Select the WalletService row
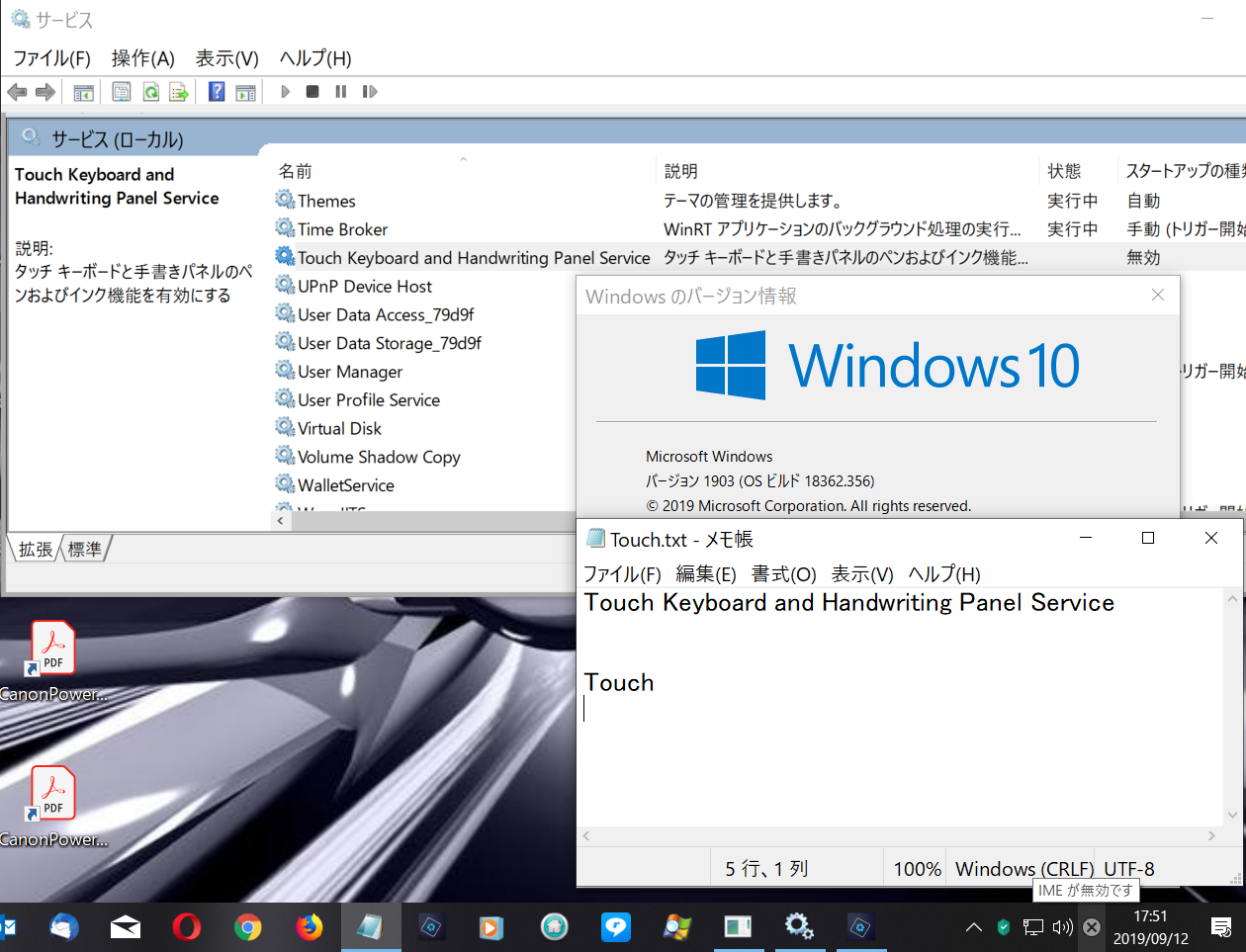Screen dimensions: 1246x952 pyautogui.click(x=346, y=486)
